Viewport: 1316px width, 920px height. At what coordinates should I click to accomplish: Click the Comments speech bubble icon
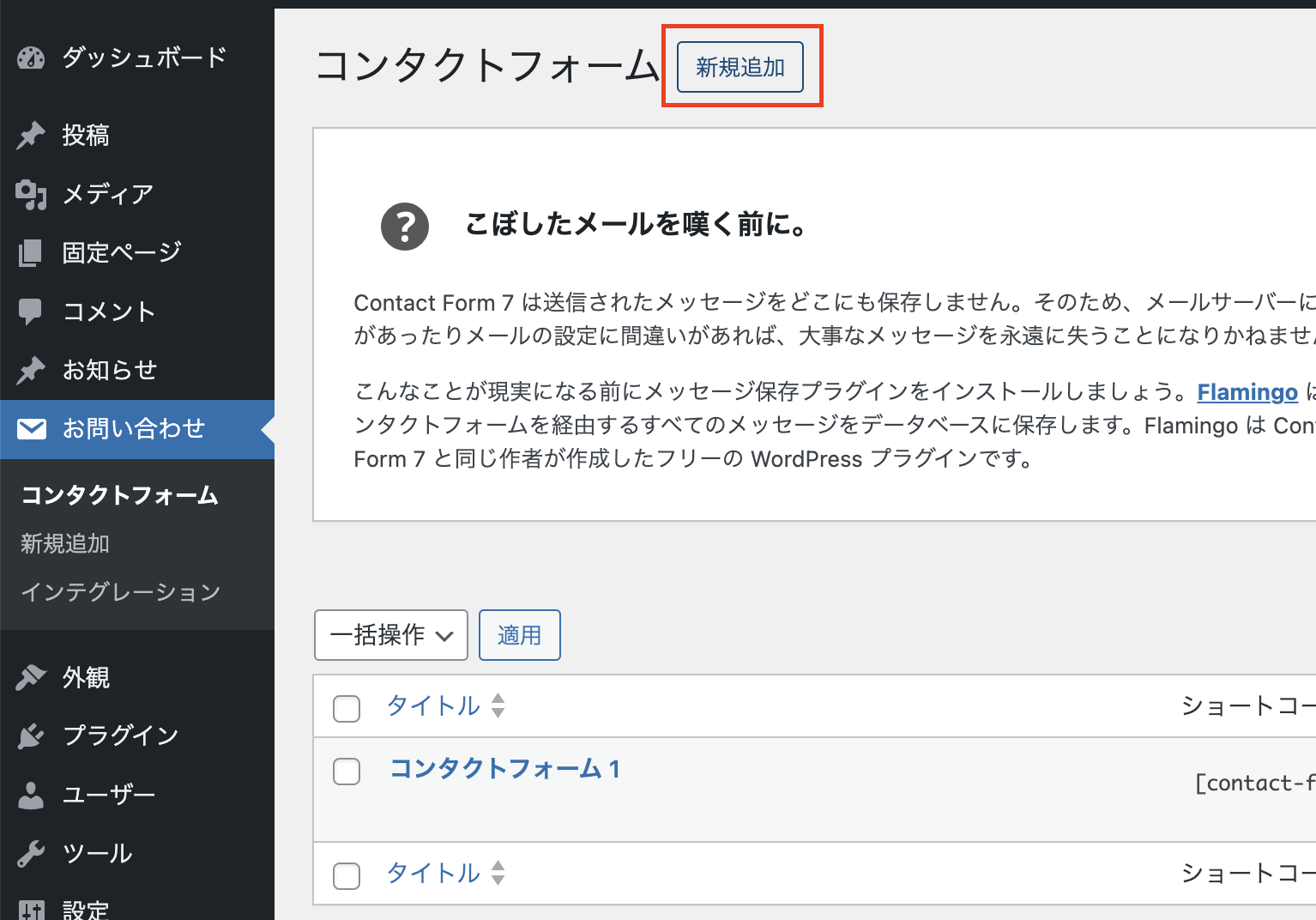click(x=31, y=312)
